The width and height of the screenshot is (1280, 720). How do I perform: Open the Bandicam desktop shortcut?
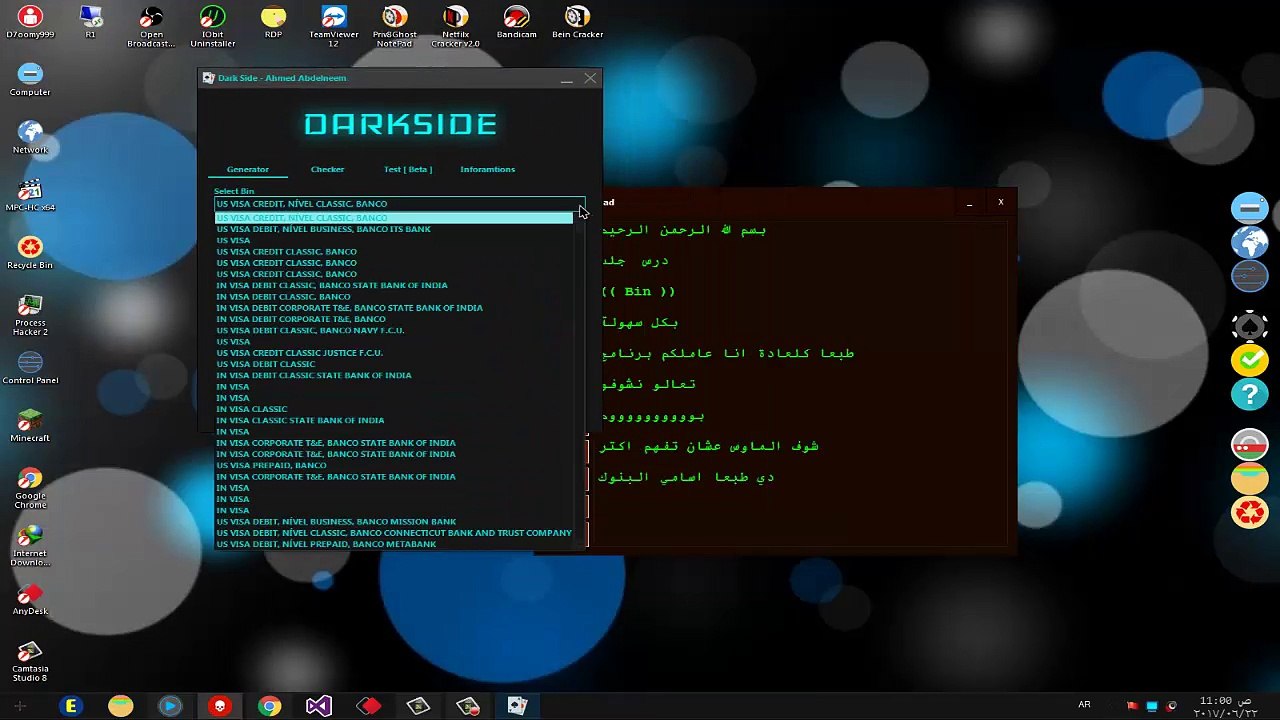517,22
